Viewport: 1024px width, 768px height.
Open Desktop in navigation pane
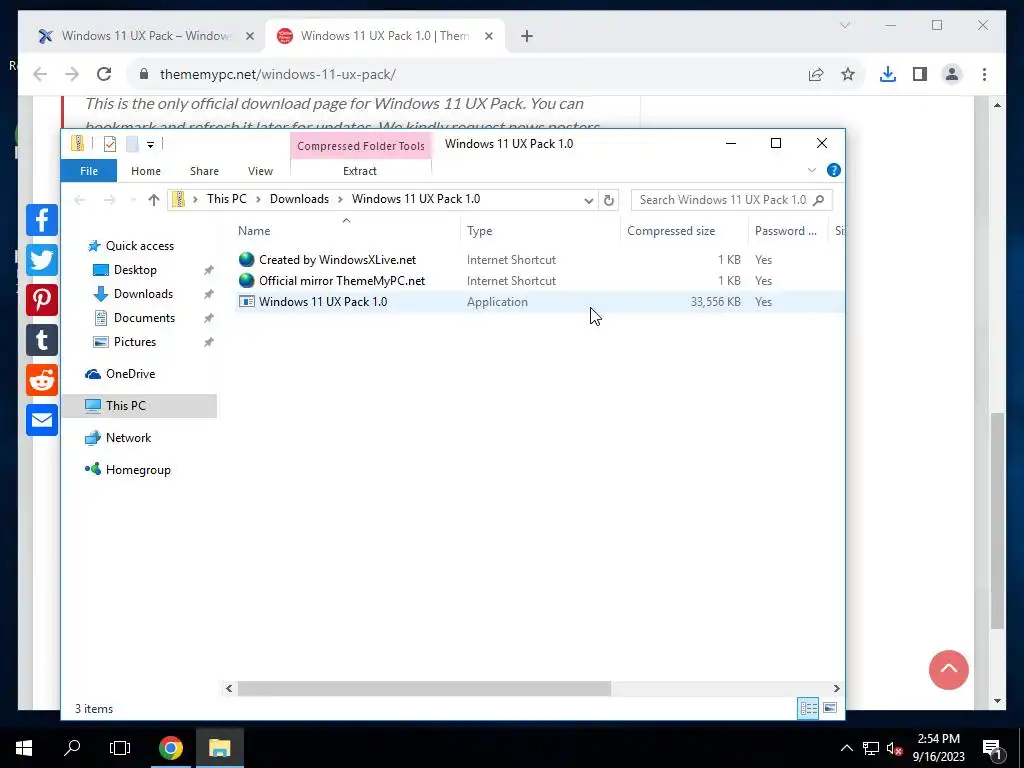coord(135,270)
